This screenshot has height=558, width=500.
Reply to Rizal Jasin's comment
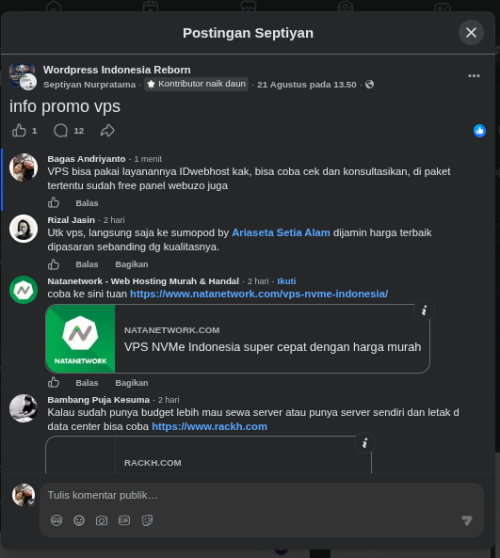(87, 264)
